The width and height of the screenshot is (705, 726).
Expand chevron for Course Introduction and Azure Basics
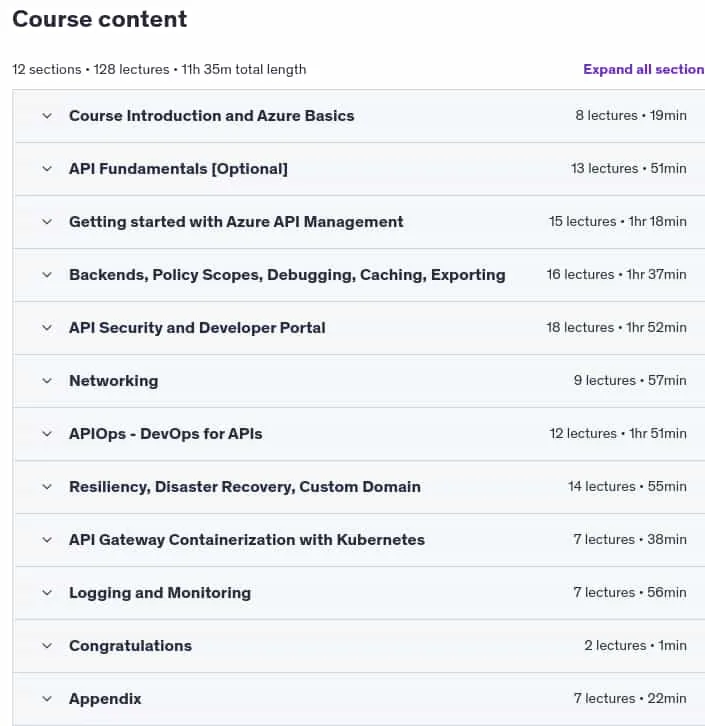click(47, 116)
